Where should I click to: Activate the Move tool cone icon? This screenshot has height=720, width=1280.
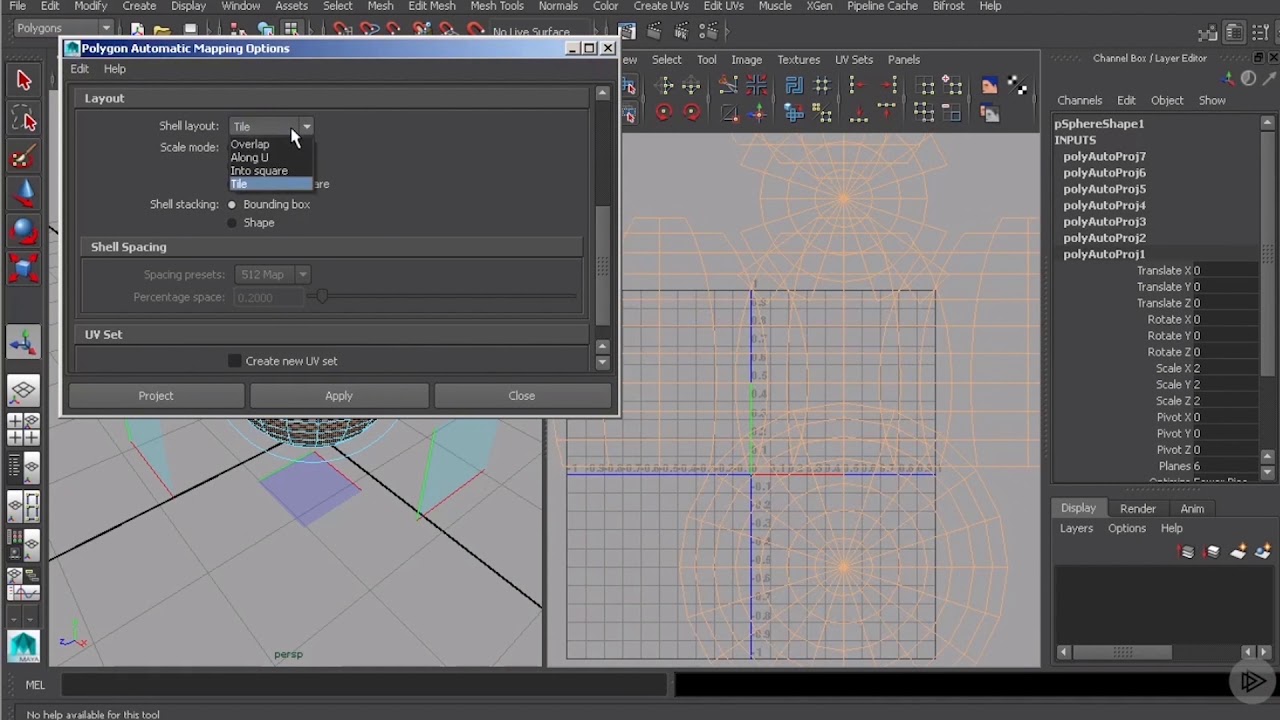point(24,194)
